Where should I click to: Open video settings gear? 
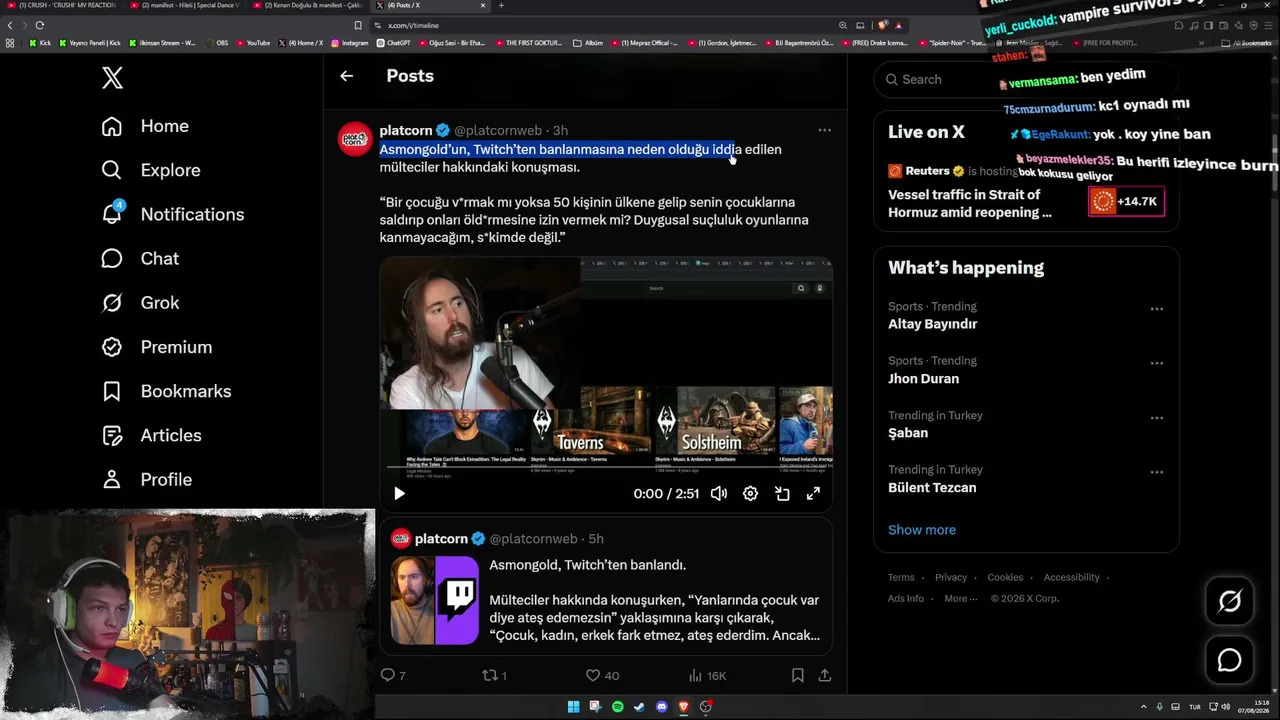point(750,493)
